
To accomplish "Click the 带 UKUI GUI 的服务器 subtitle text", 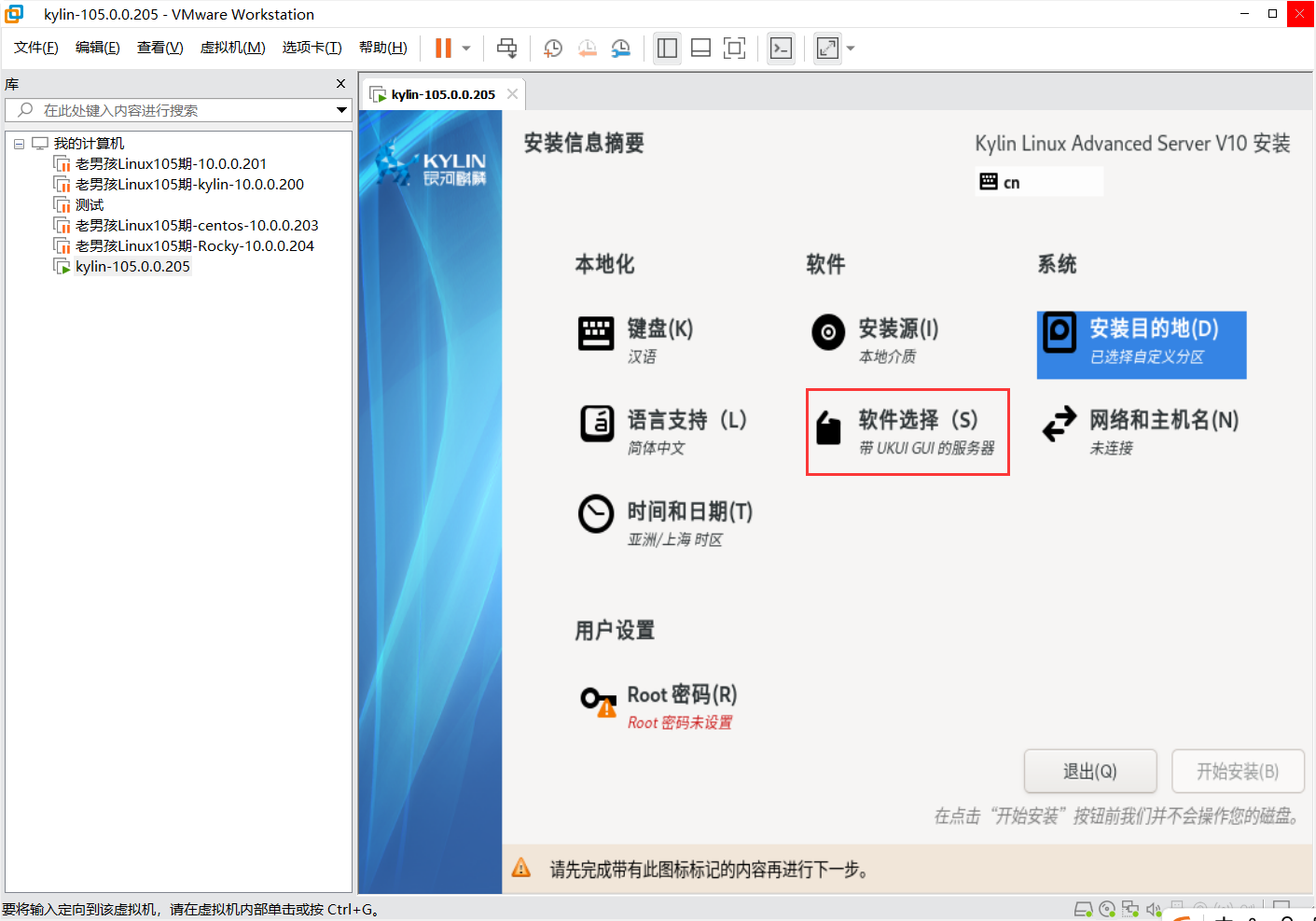I will coord(926,448).
